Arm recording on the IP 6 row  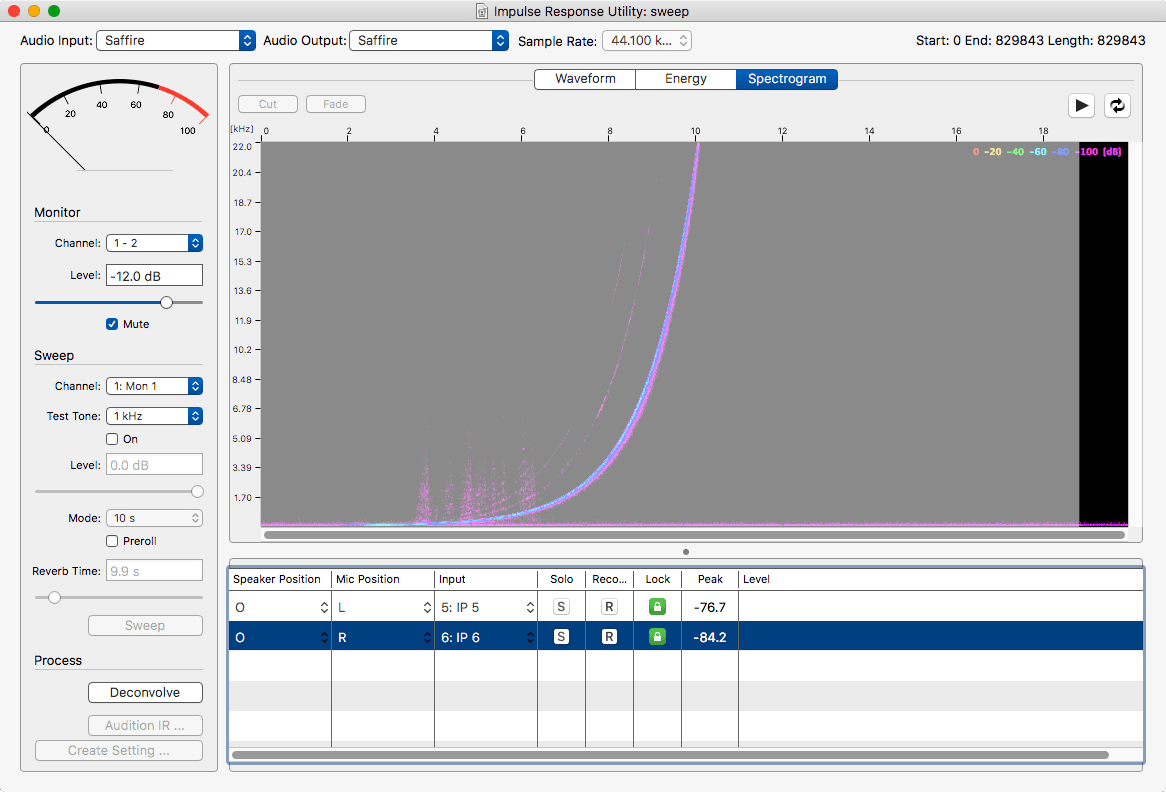pos(609,635)
